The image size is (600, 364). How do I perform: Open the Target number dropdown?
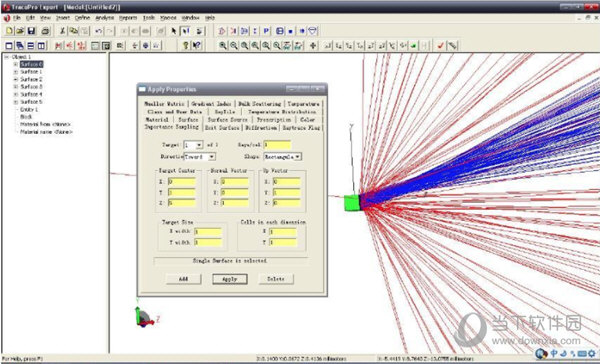(199, 145)
